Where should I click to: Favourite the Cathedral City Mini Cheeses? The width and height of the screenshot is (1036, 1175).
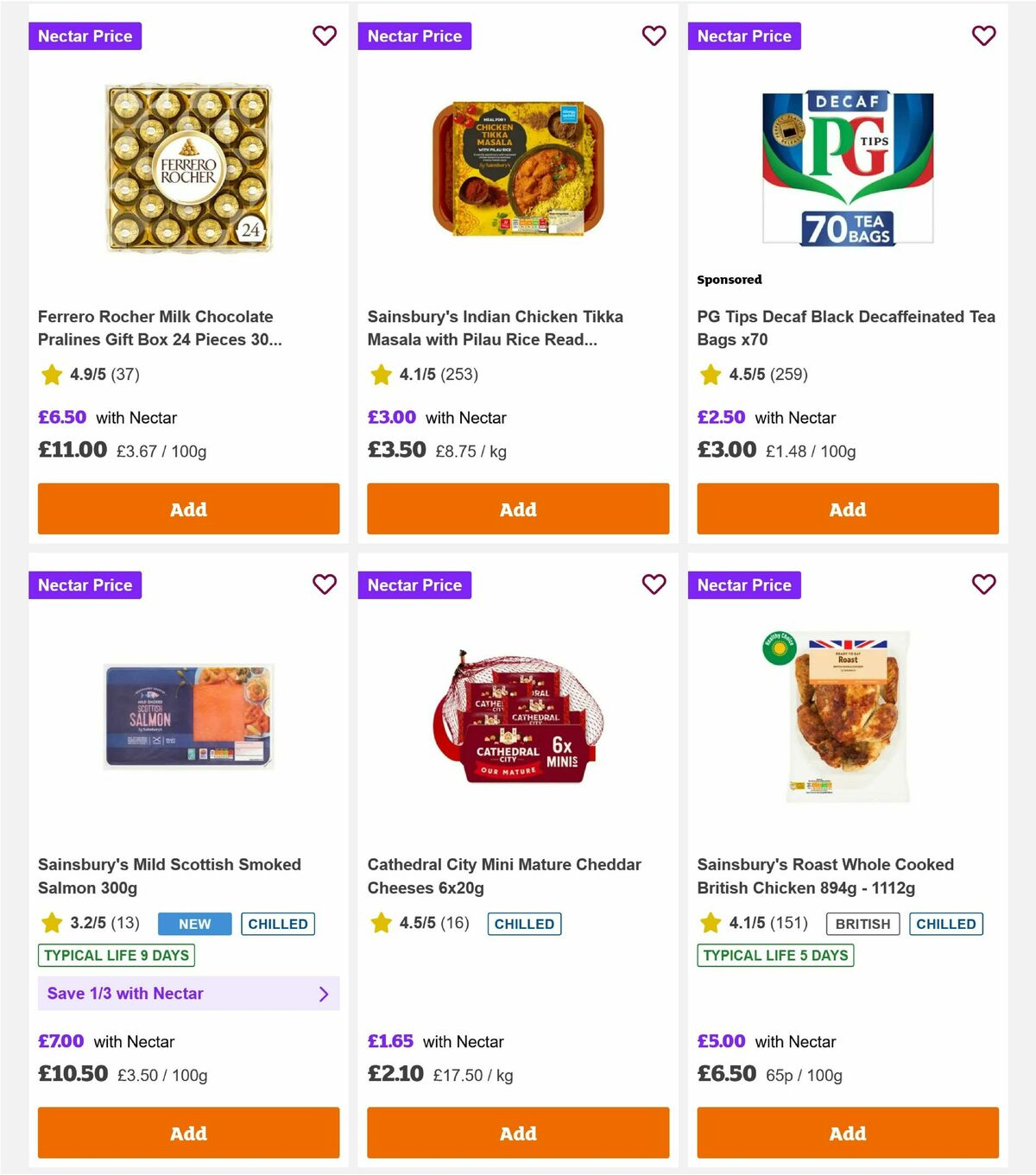pyautogui.click(x=654, y=584)
